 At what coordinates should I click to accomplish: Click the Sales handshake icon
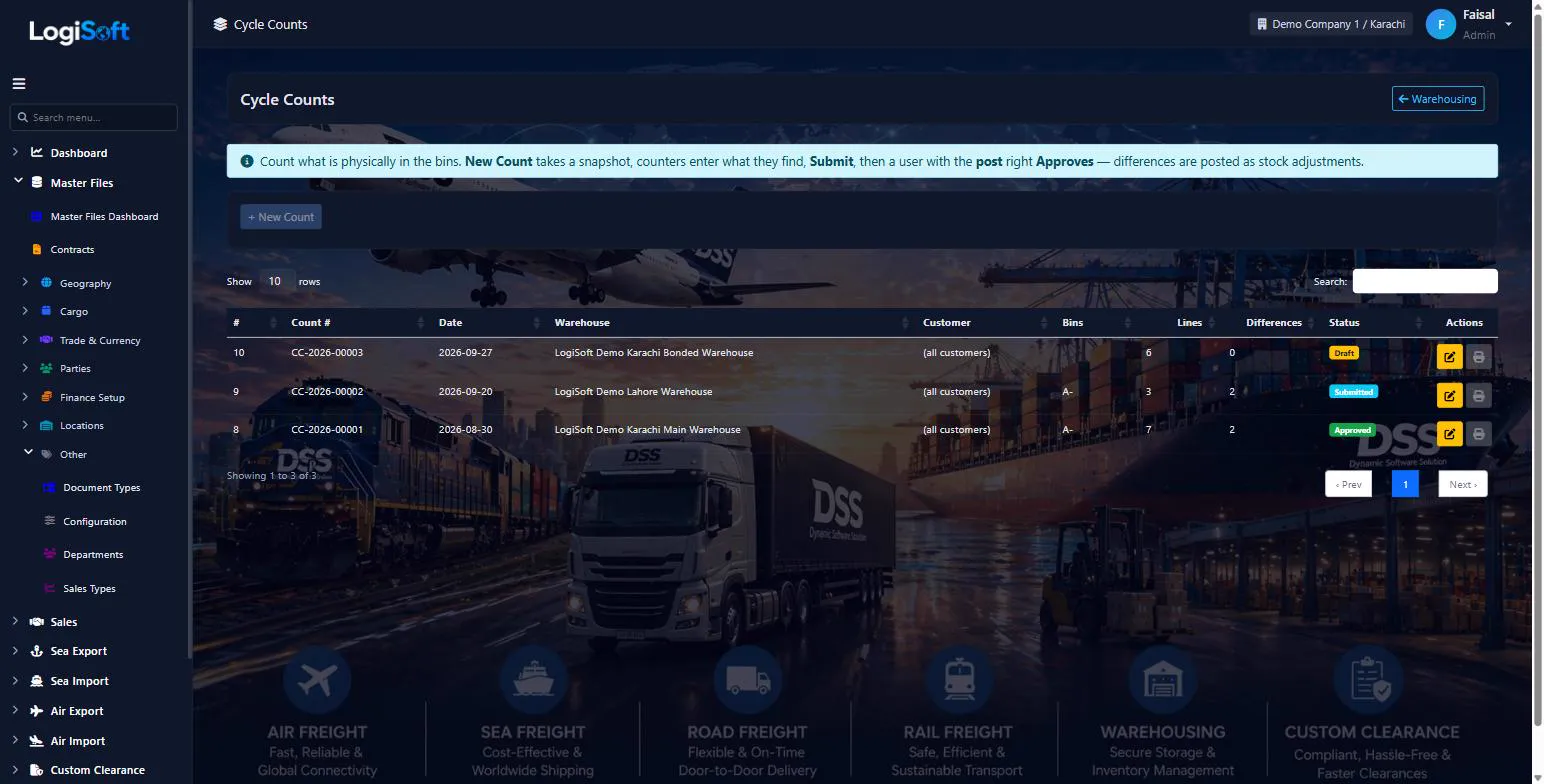37,622
